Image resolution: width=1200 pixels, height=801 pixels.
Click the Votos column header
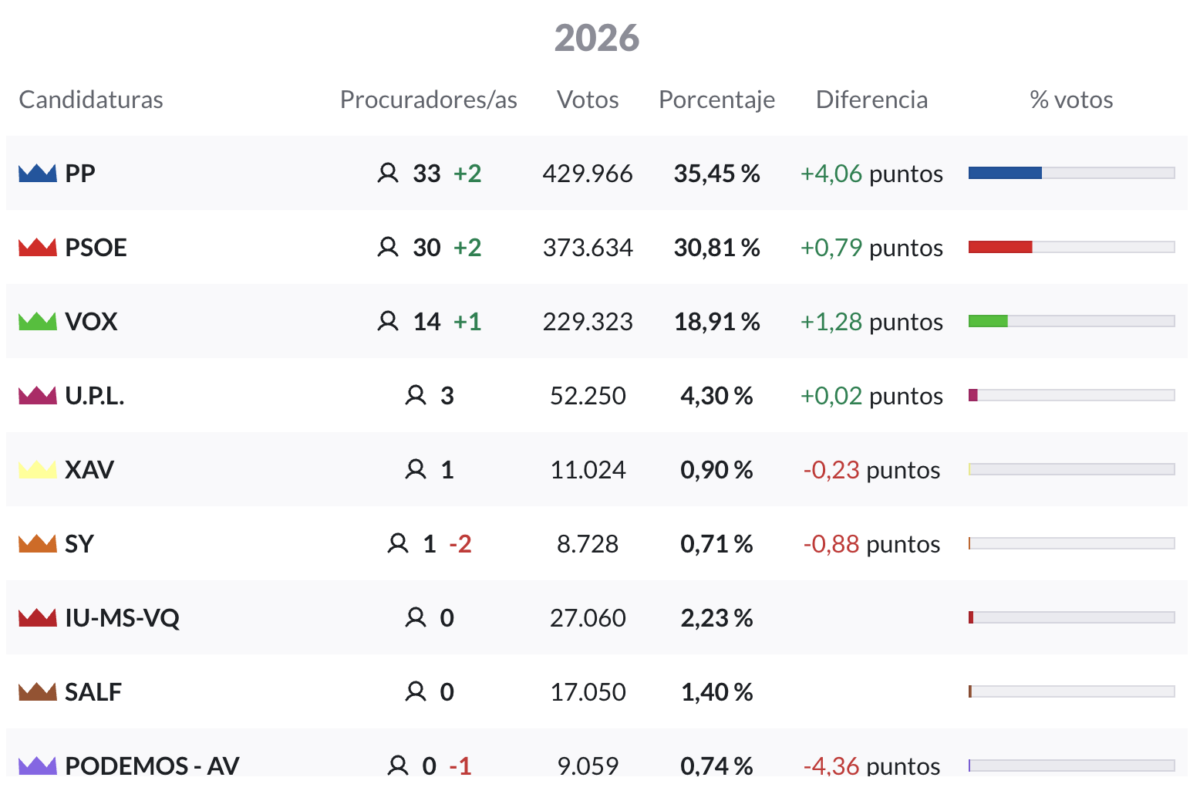pos(588,100)
